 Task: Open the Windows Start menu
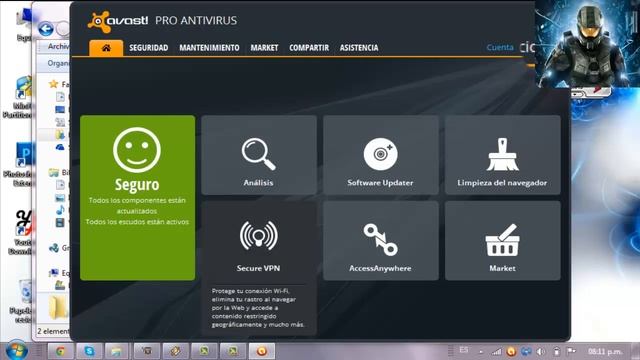(17, 351)
